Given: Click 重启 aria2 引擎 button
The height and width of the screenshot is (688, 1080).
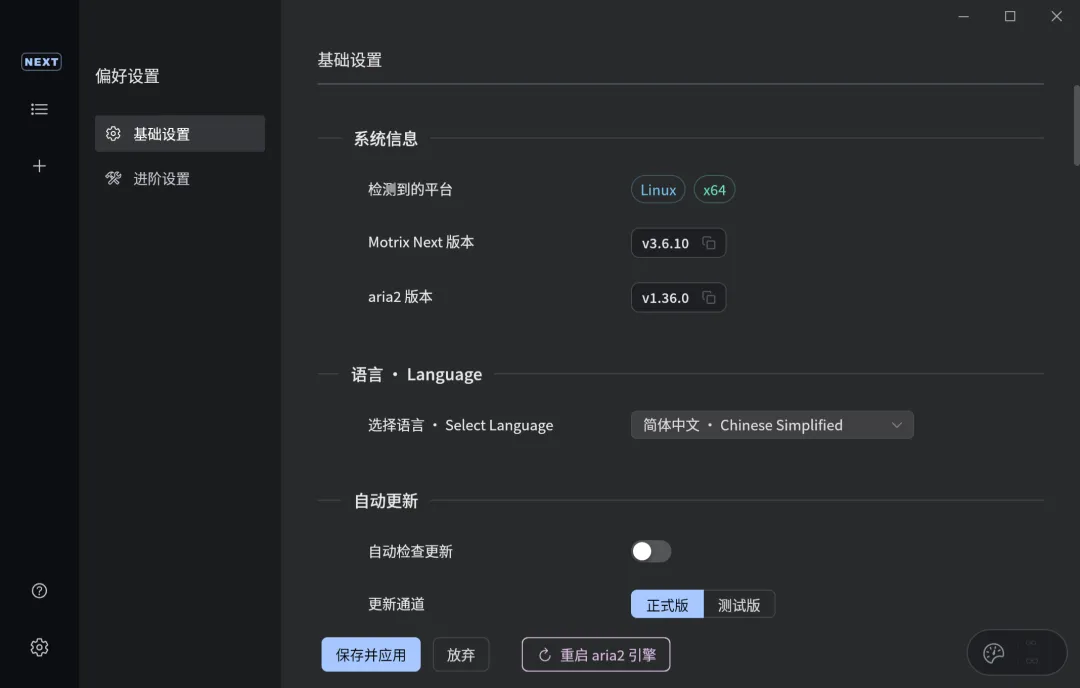Looking at the screenshot, I should [596, 654].
